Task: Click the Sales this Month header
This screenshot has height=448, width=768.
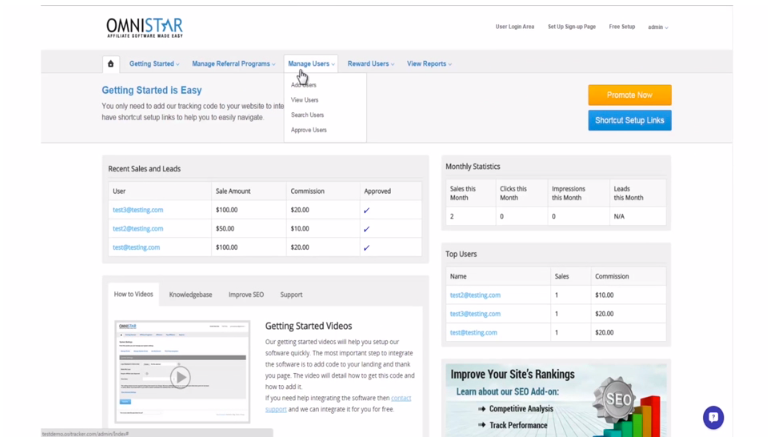Action: tap(463, 193)
